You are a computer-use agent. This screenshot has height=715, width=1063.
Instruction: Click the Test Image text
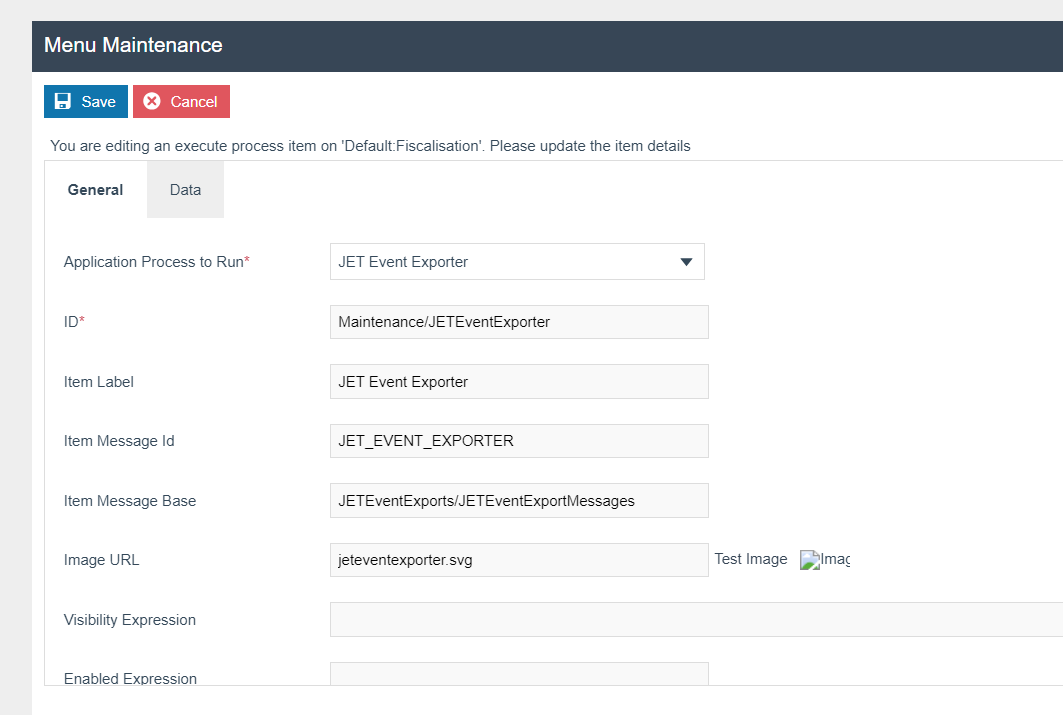pyautogui.click(x=750, y=559)
